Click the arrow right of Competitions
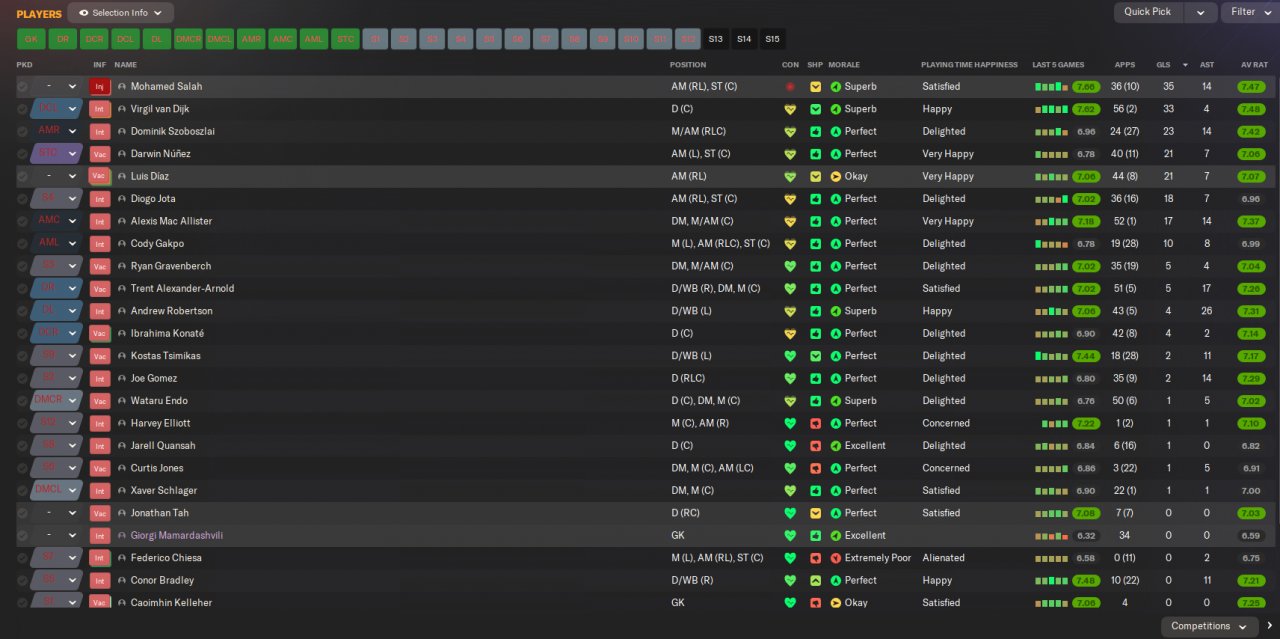The width and height of the screenshot is (1280, 639). coord(1269,626)
